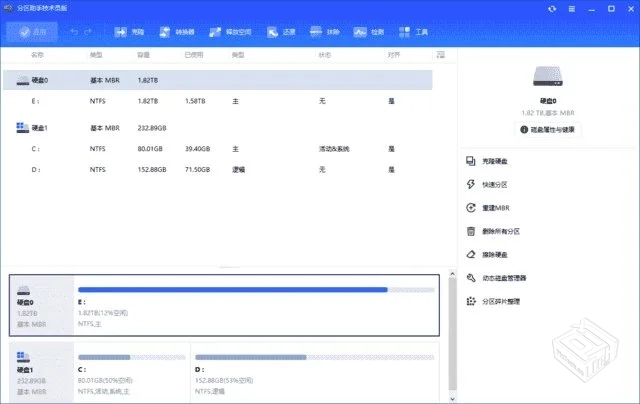Click the 39.40GB used value

(198, 149)
